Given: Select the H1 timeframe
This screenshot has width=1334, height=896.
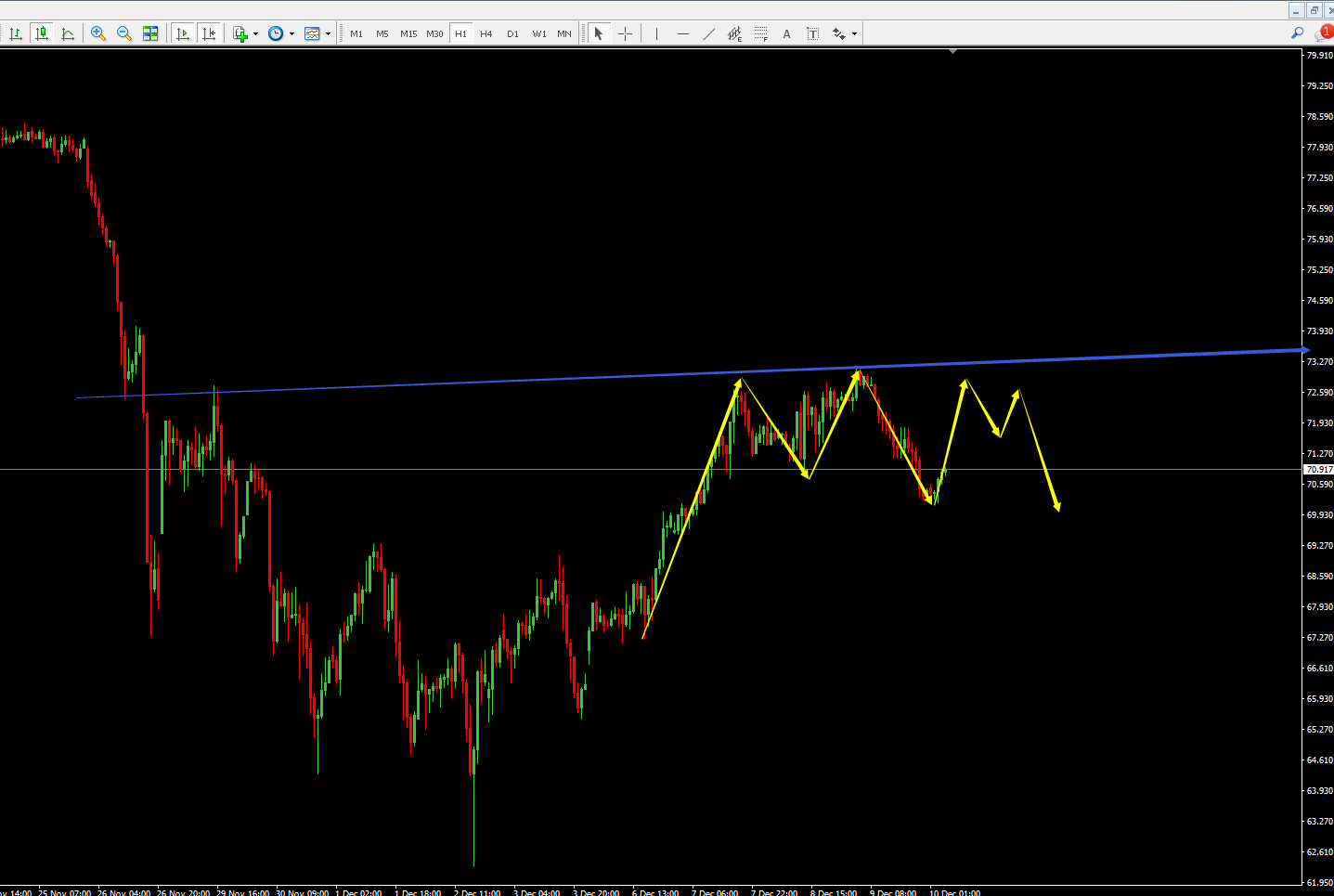Looking at the screenshot, I should tap(460, 33).
